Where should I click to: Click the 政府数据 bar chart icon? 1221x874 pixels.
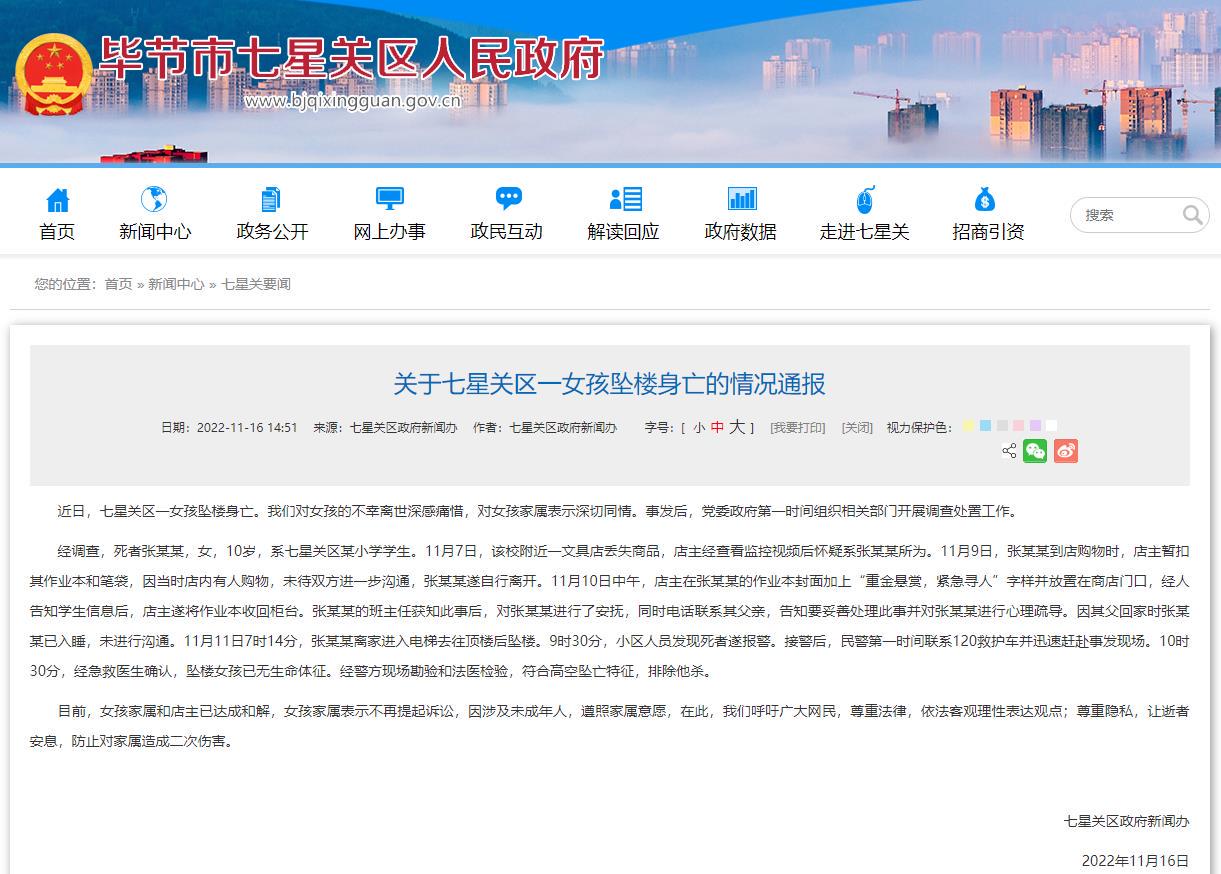[742, 198]
